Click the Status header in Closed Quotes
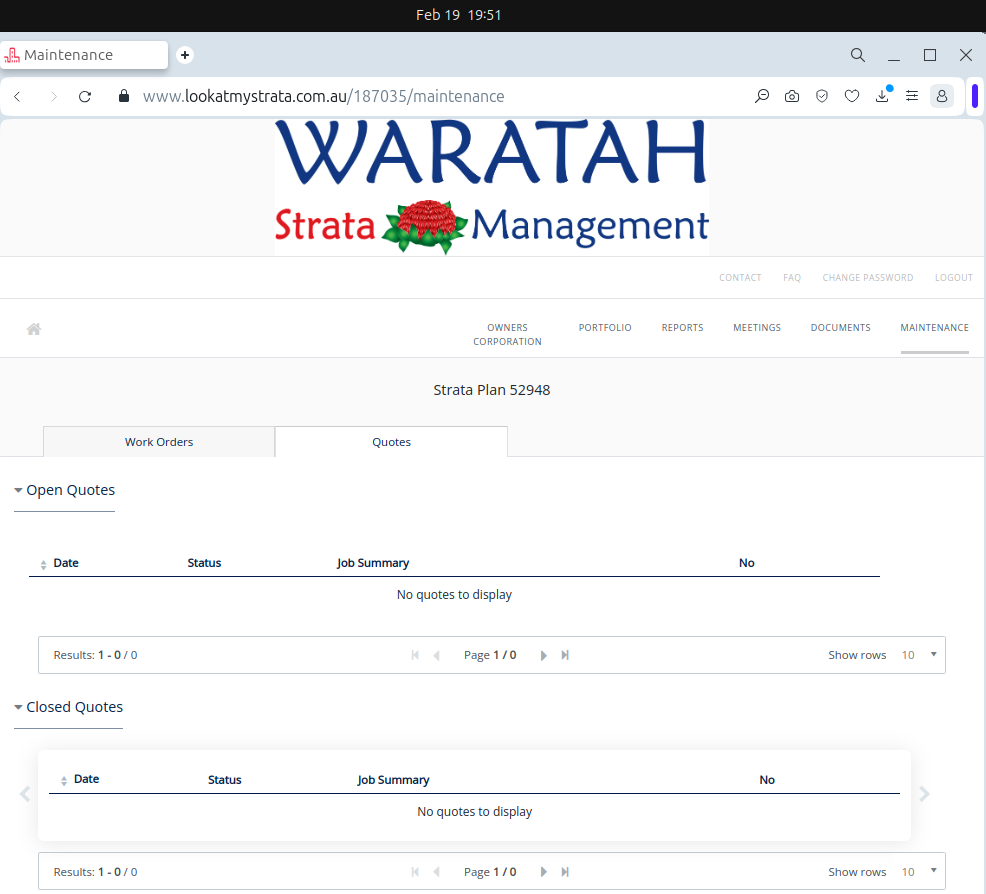 click(224, 780)
